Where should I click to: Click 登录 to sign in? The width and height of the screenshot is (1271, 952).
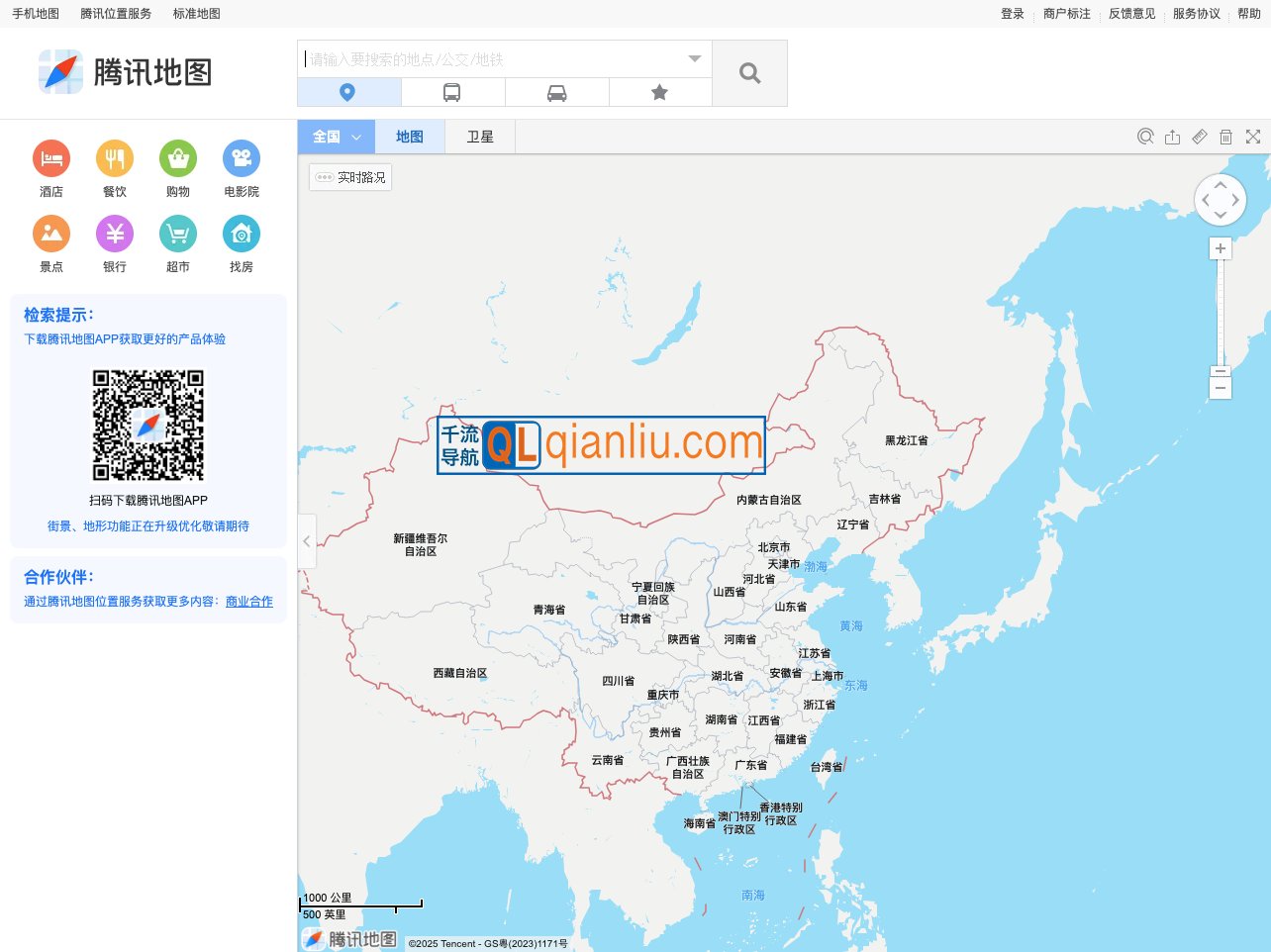pyautogui.click(x=1012, y=13)
